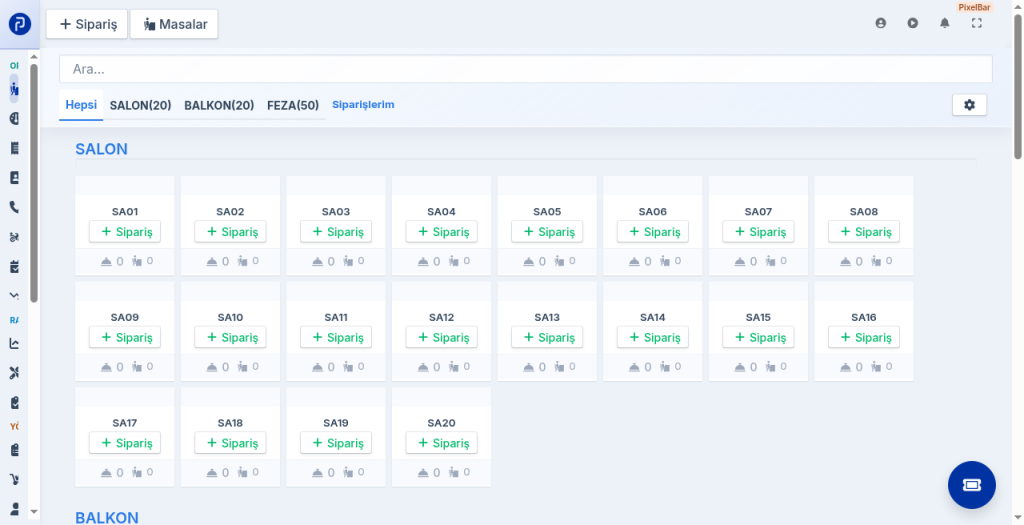Click the BALKON section heading
The height and width of the screenshot is (525, 1024).
click(x=107, y=518)
